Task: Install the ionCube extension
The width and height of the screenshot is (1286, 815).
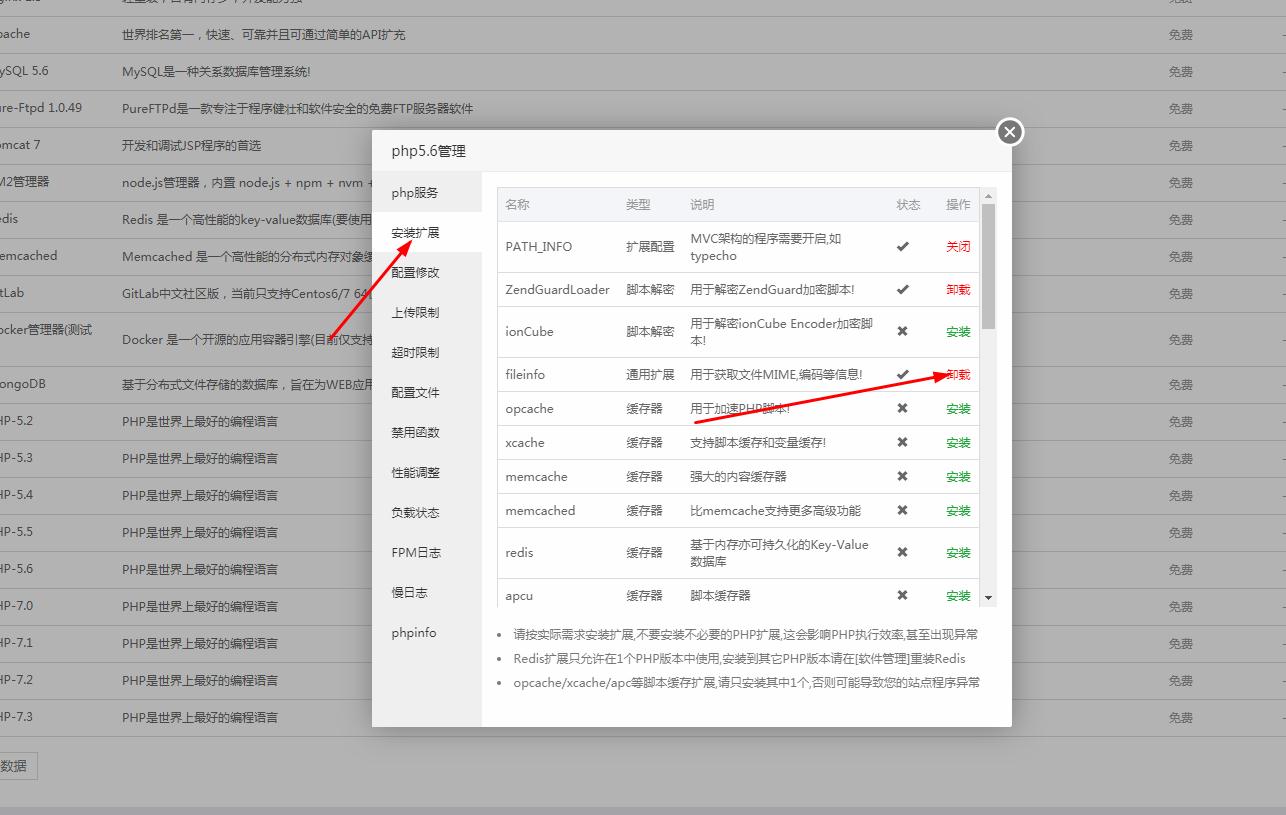Action: click(958, 332)
